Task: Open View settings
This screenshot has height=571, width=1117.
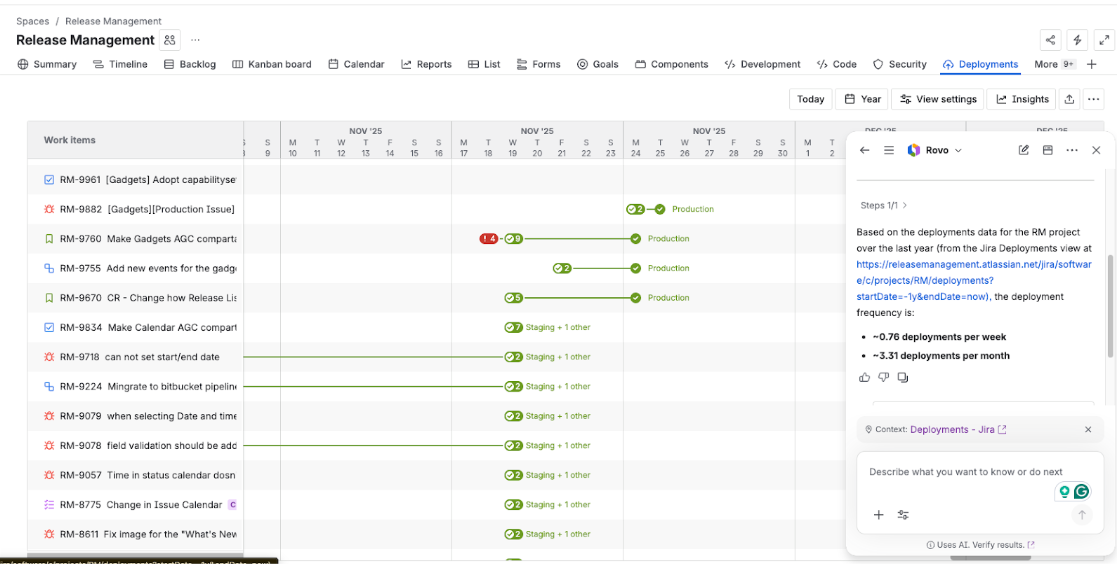Action: (938, 99)
